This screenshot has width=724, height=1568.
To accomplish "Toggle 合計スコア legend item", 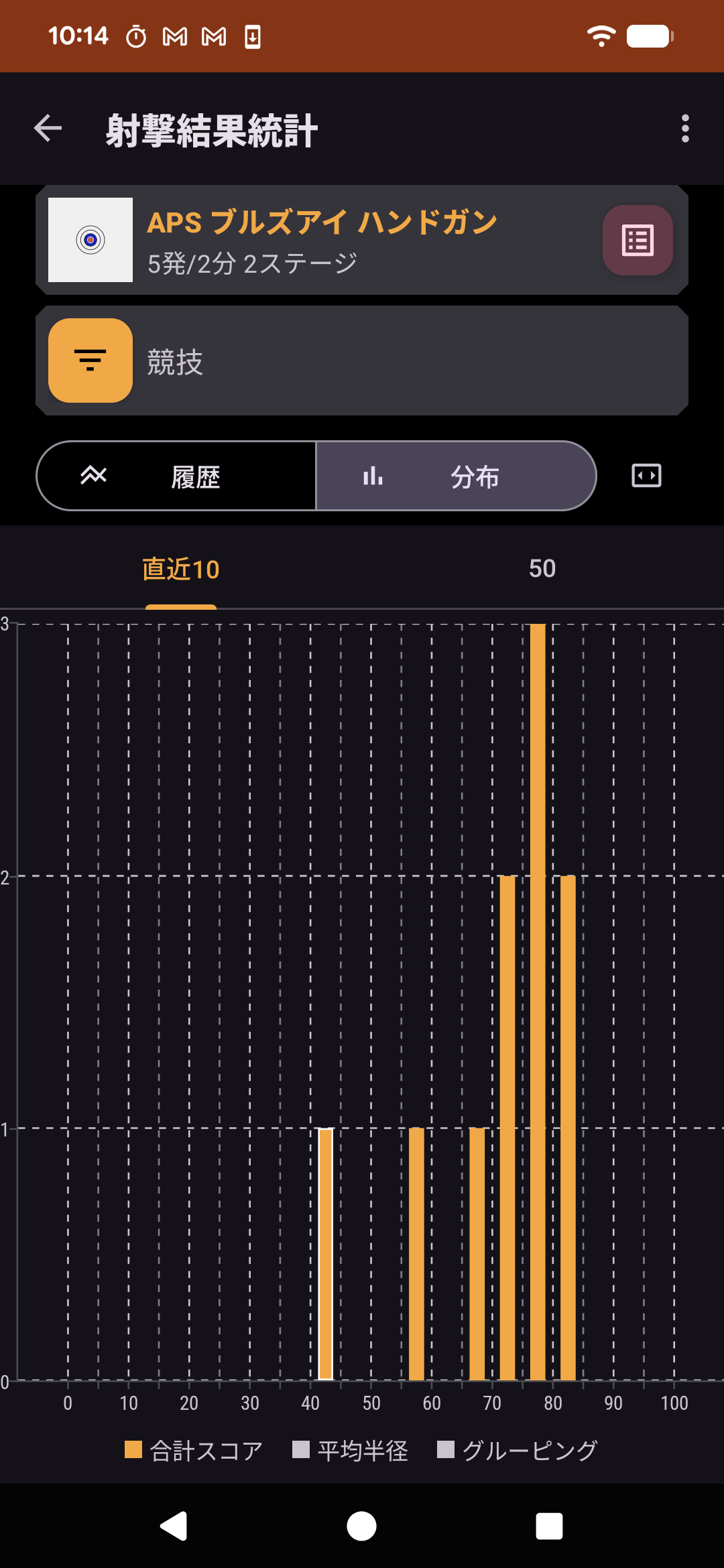I will (x=194, y=1451).
